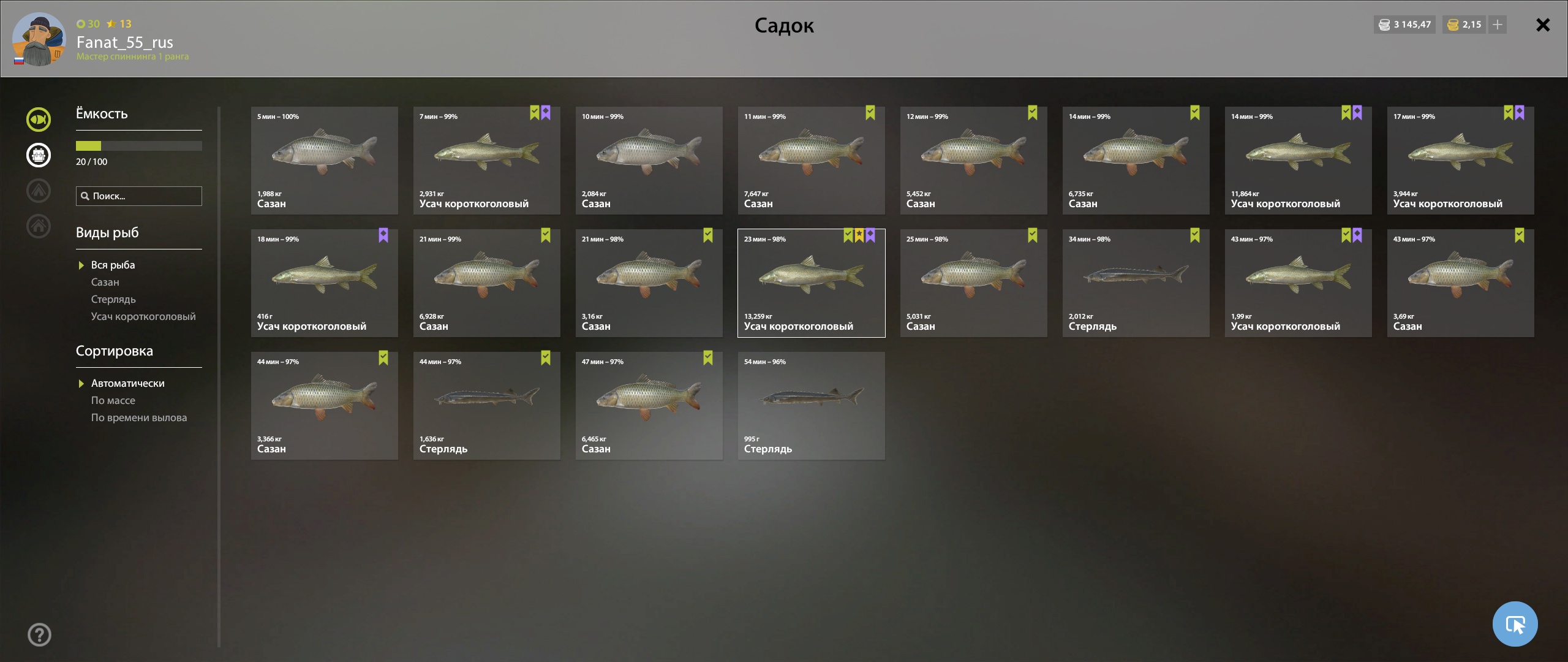Filter fish list by Стерлядь
Screen dimensions: 1568x662
coord(113,300)
